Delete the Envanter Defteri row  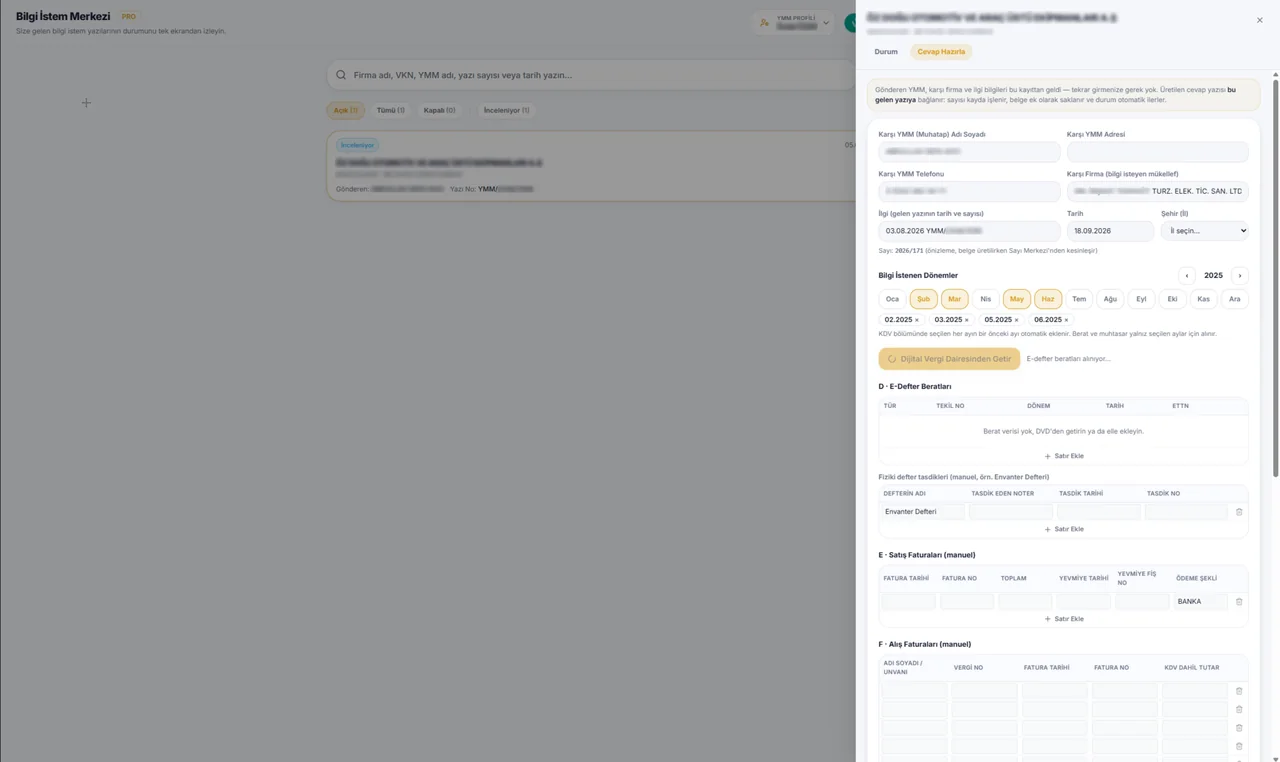(x=1239, y=512)
